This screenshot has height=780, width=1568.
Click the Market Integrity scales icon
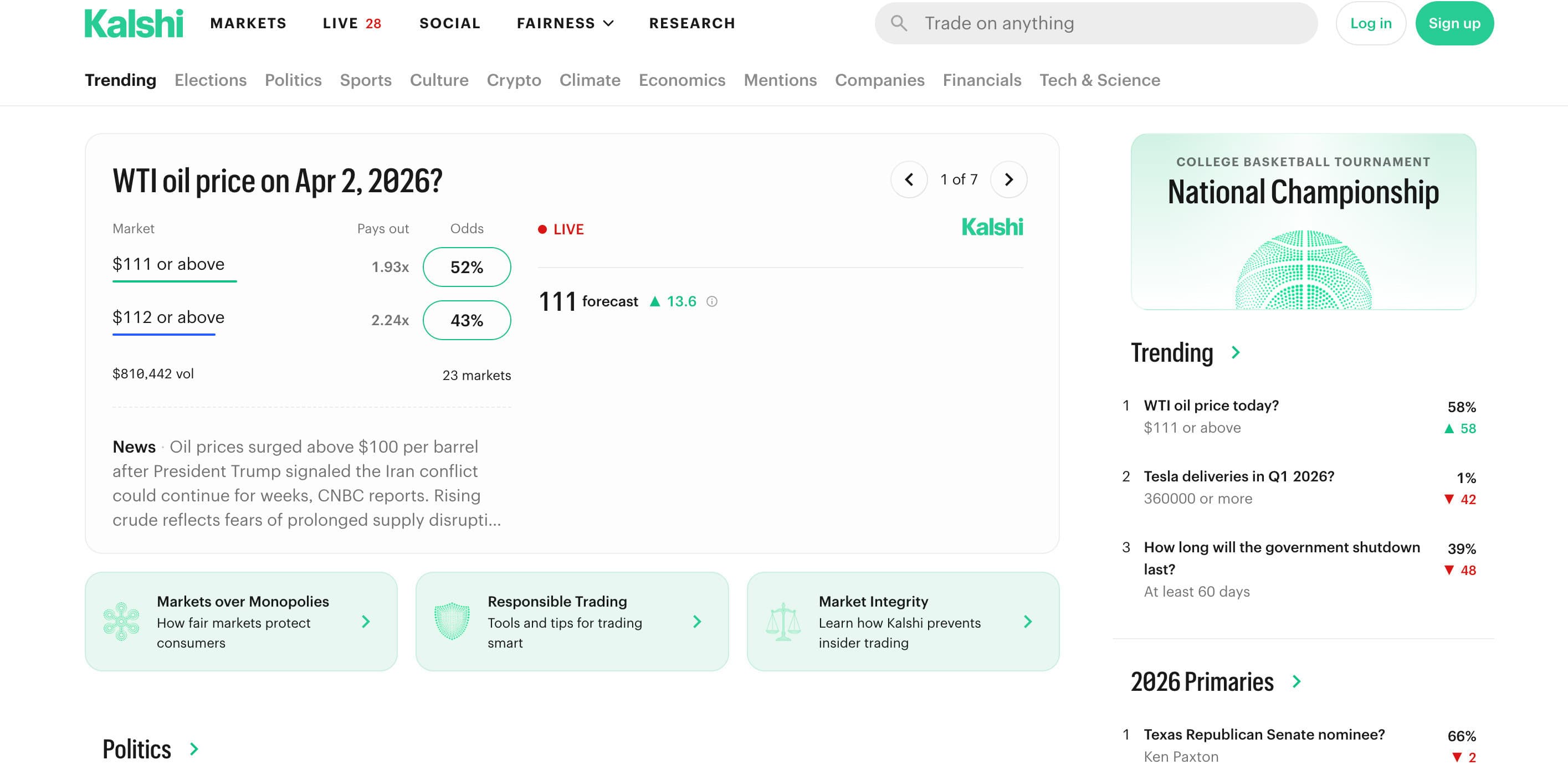pos(783,621)
